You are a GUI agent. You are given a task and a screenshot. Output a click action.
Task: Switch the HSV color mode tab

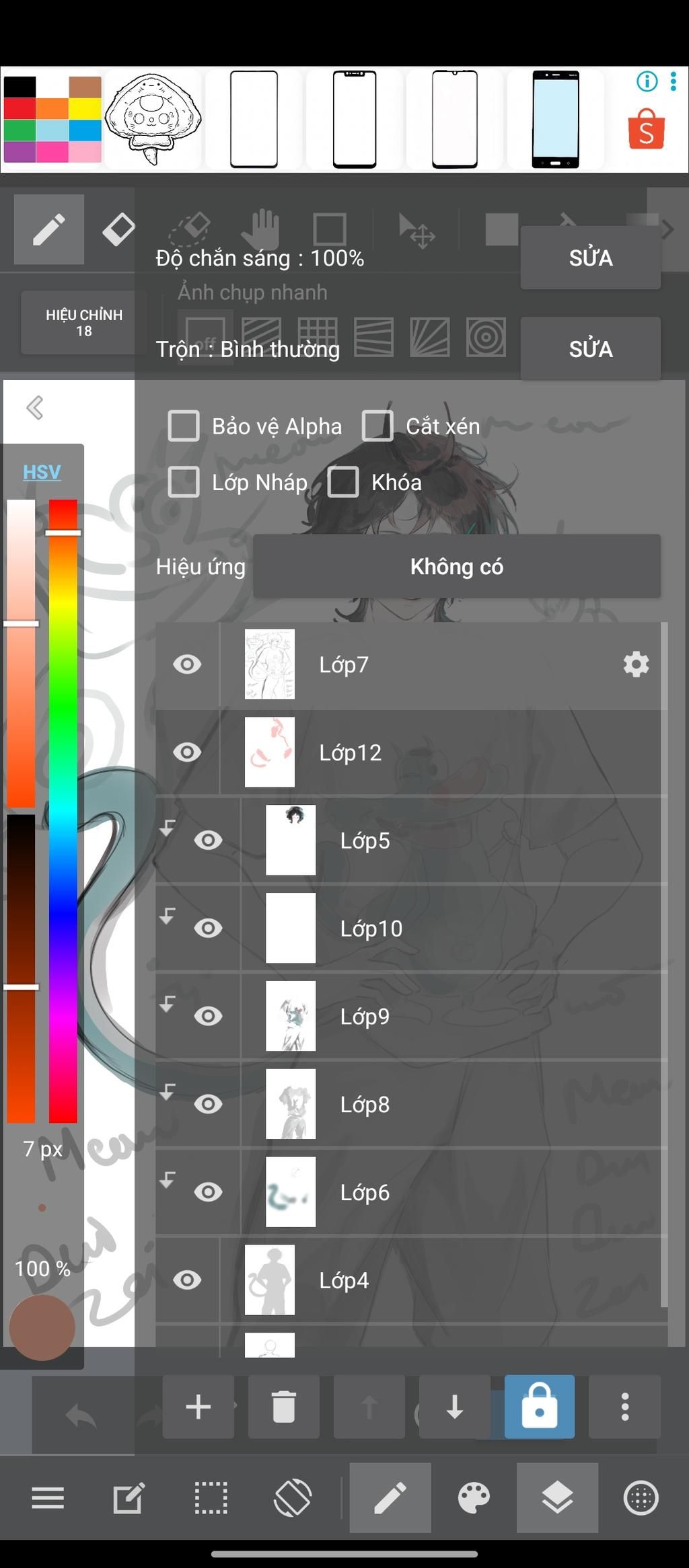(x=42, y=472)
